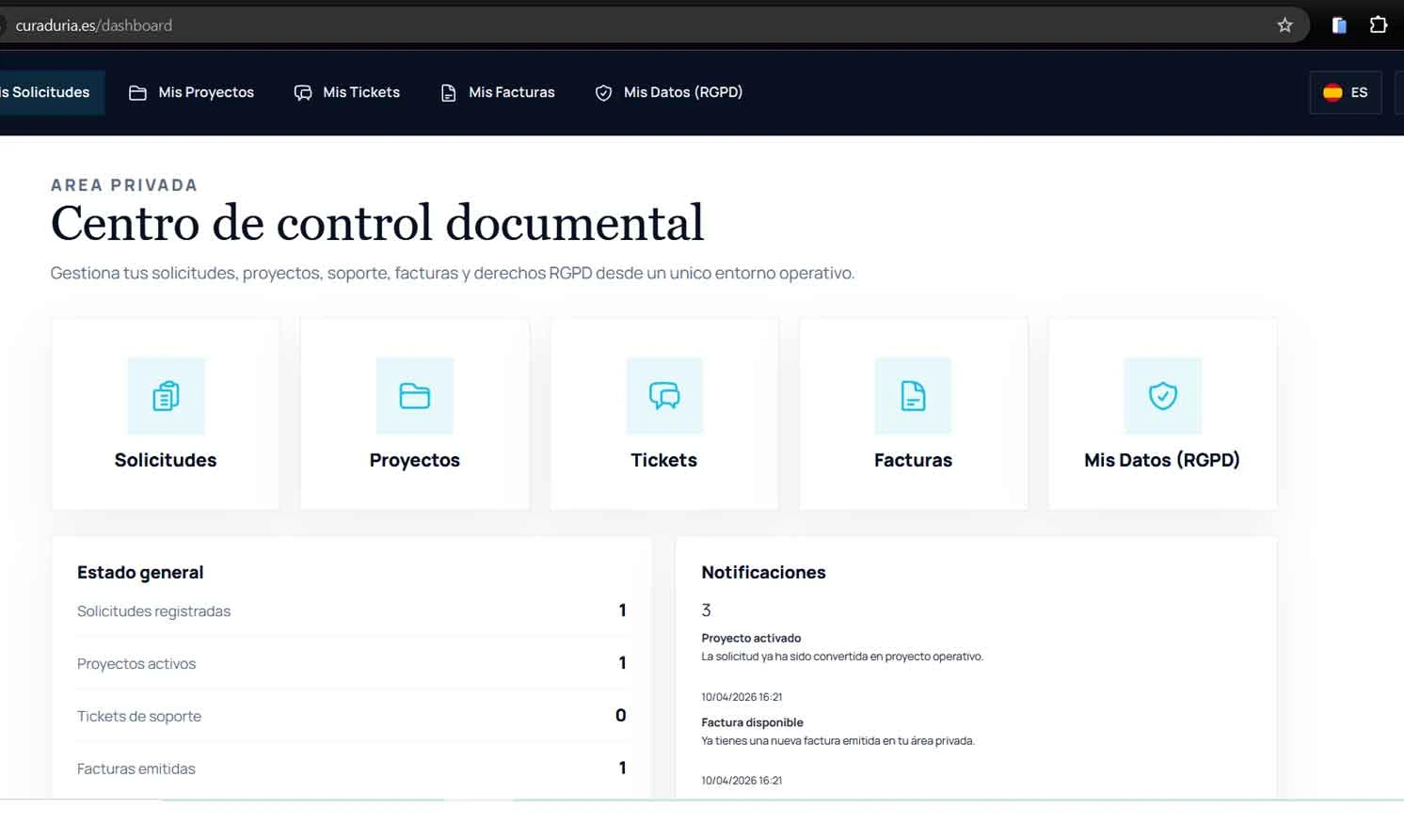Click the AREA PRIVADA label
The height and width of the screenshot is (840, 1404).
click(124, 185)
